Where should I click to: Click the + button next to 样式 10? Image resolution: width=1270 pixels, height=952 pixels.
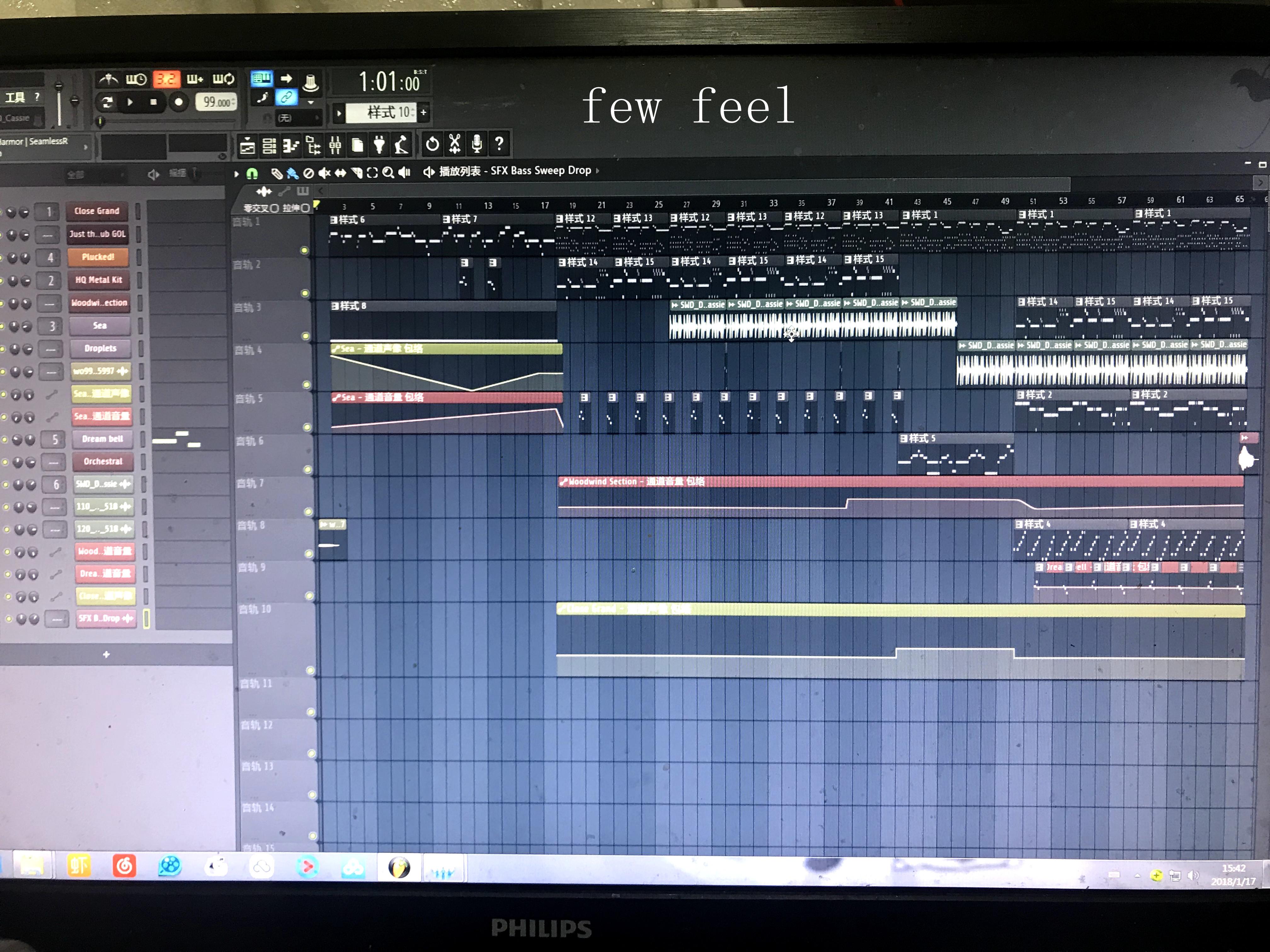pyautogui.click(x=424, y=112)
